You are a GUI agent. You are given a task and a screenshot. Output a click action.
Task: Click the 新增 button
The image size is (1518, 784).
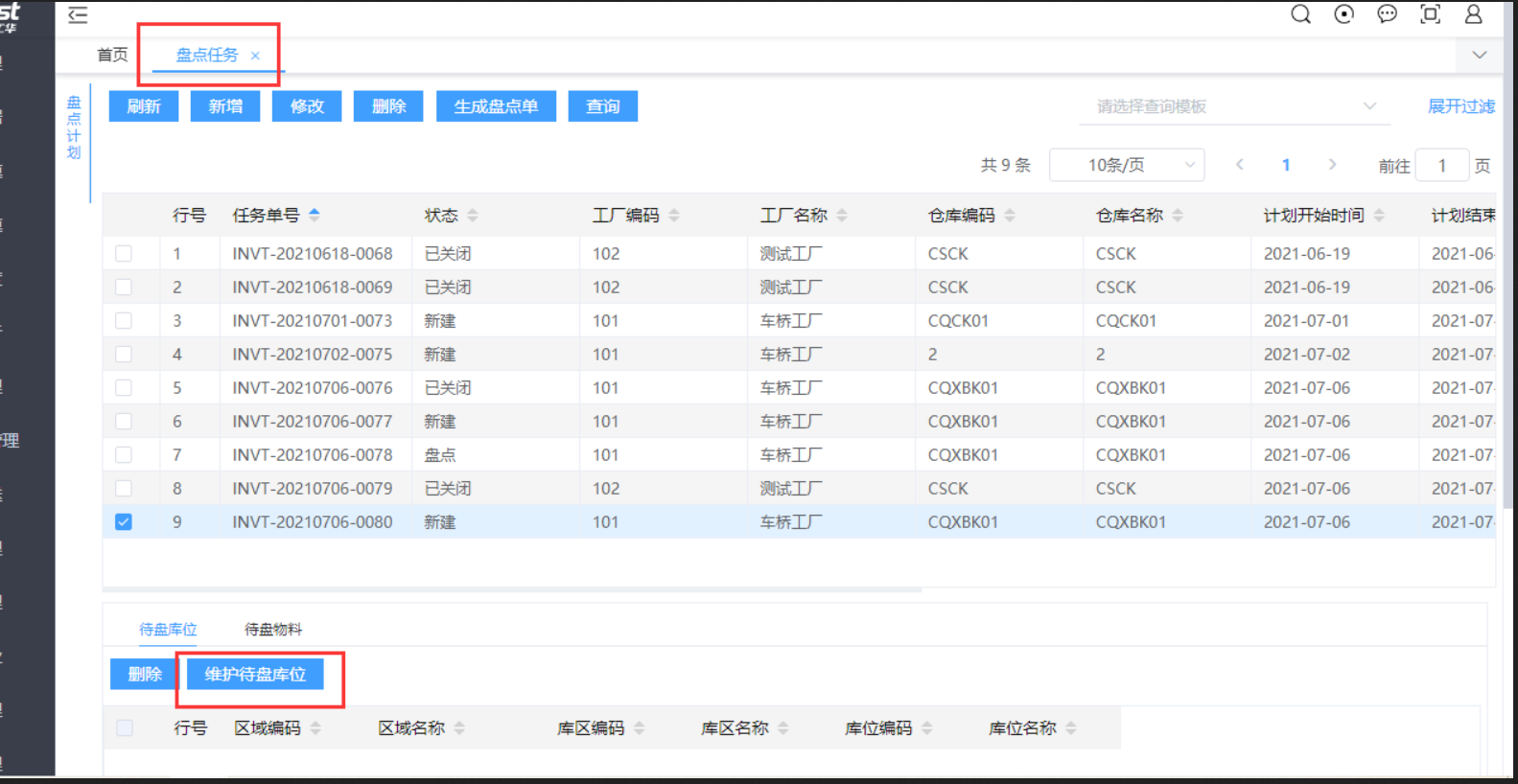point(225,106)
